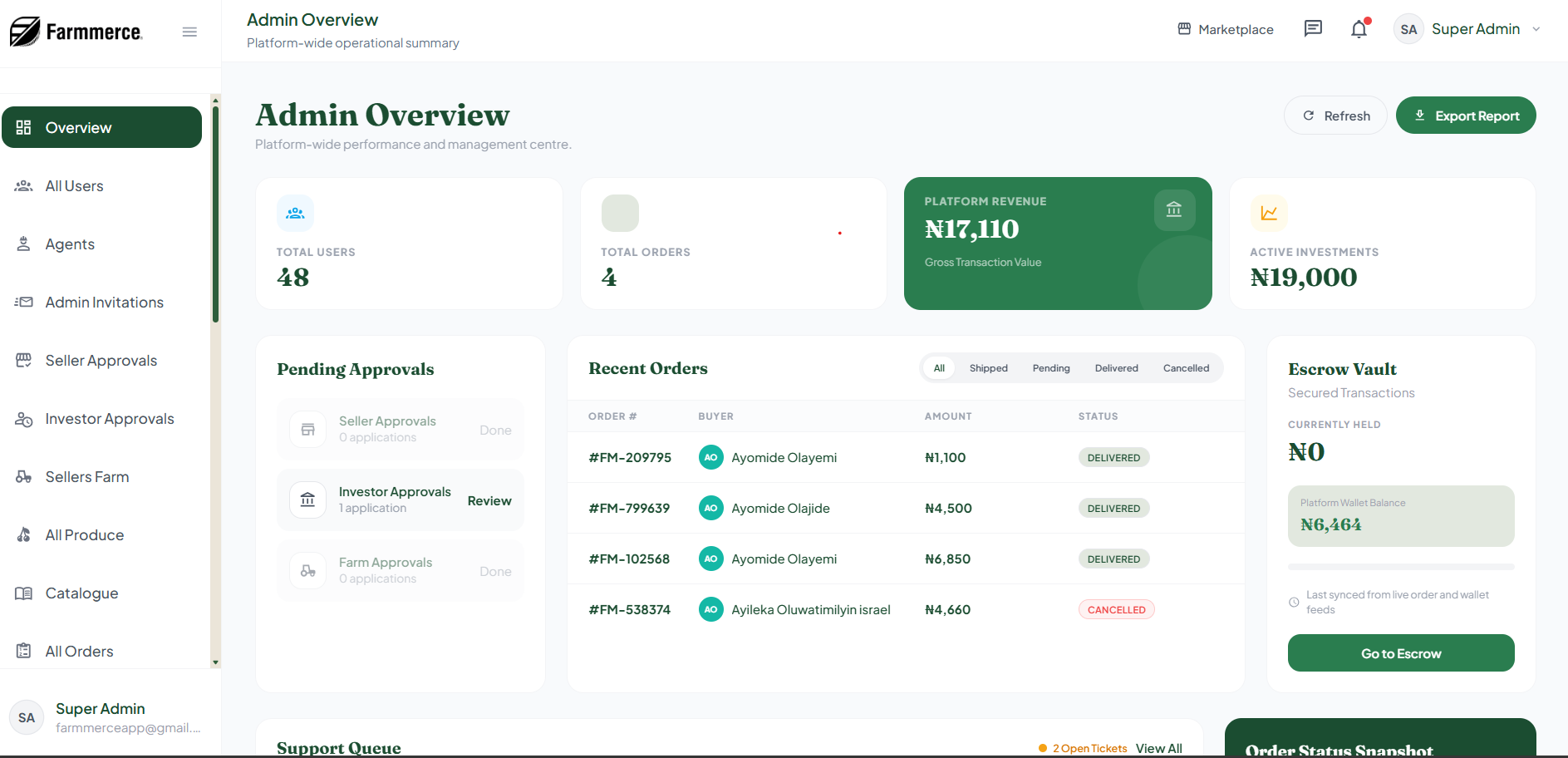The height and width of the screenshot is (758, 1568).
Task: Click View All in Support Queue
Action: pos(1158,748)
